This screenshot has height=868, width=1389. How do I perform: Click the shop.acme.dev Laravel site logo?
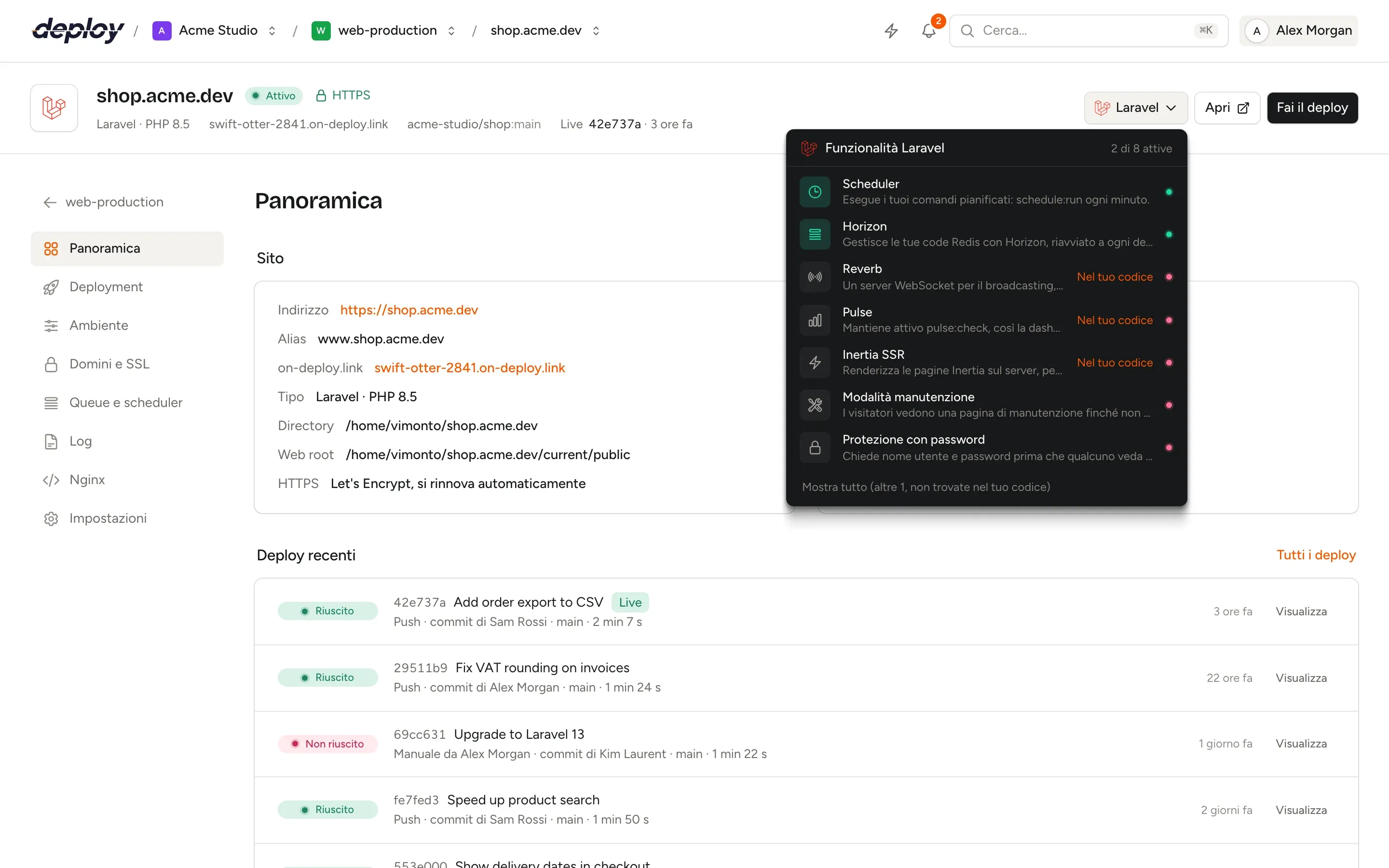54,108
